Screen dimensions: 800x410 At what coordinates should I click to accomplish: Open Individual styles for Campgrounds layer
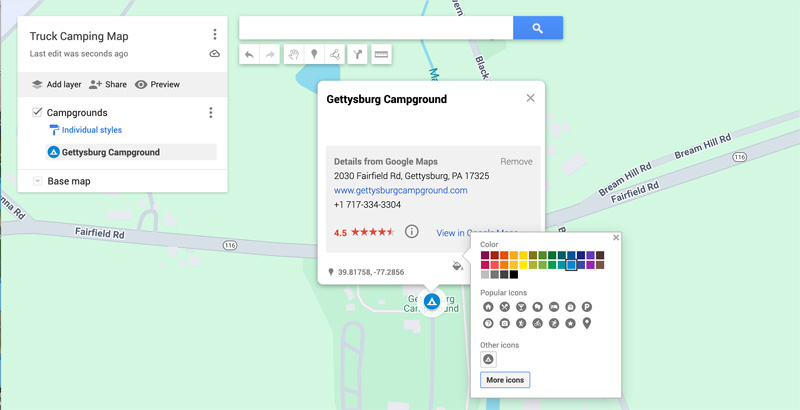(86, 130)
